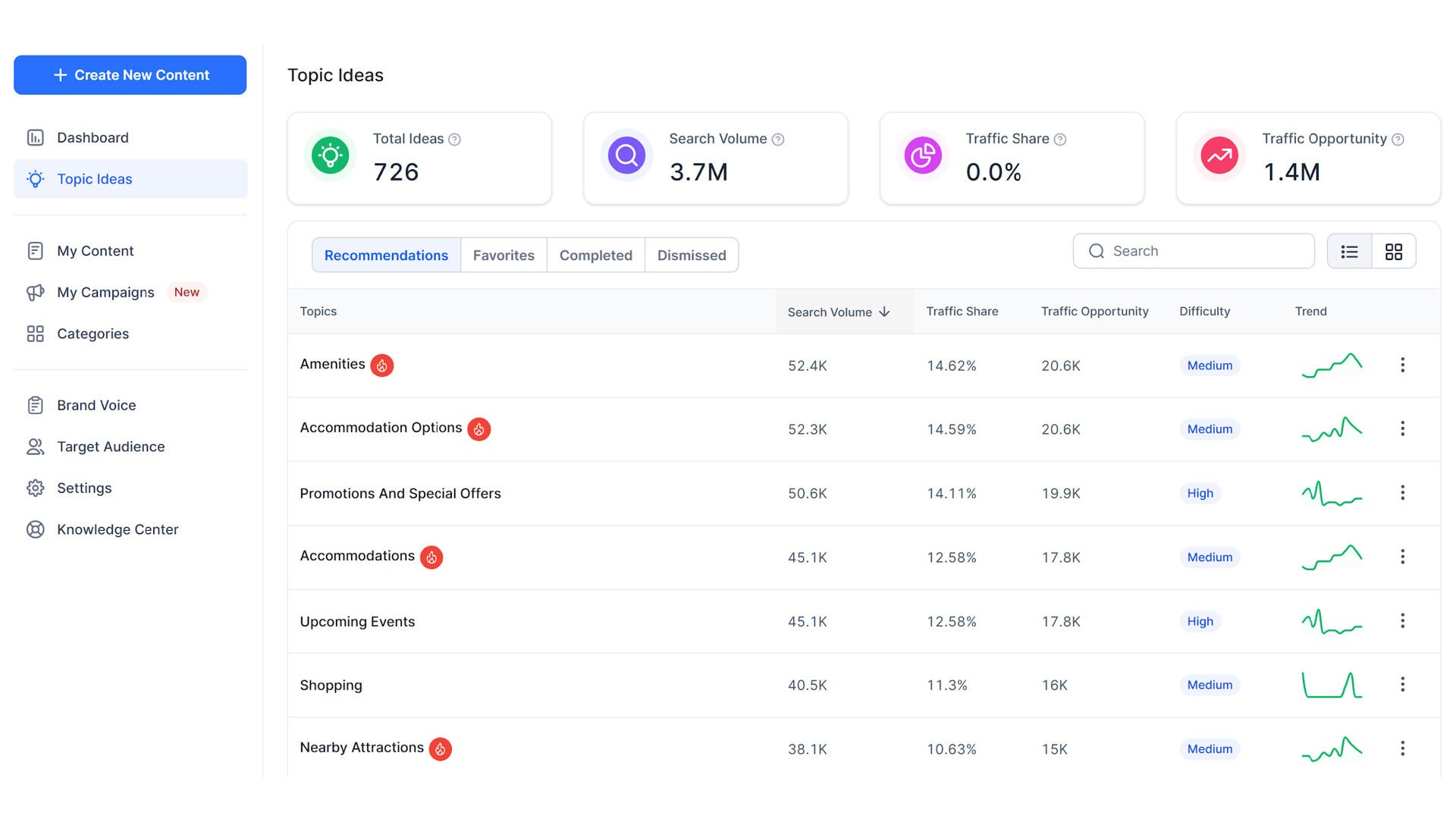The height and width of the screenshot is (819, 1456).
Task: Click the Create New Content button
Action: (130, 74)
